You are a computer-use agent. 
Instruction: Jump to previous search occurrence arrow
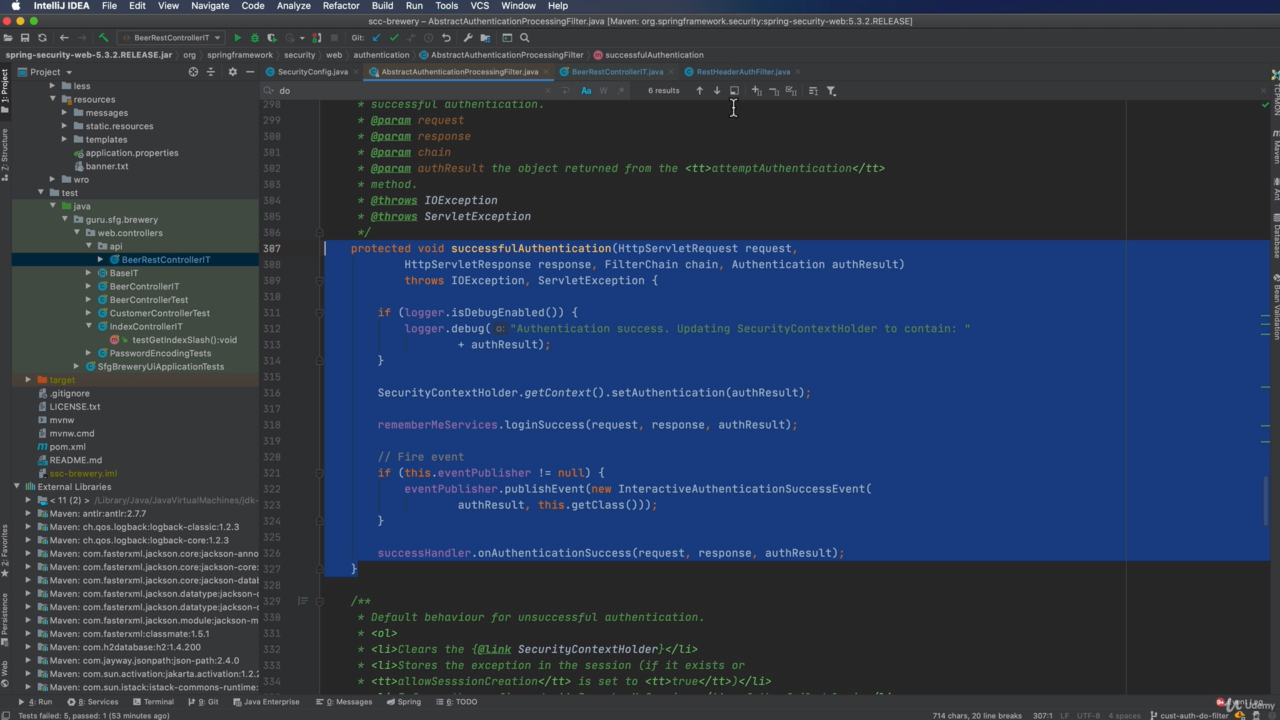pos(699,91)
